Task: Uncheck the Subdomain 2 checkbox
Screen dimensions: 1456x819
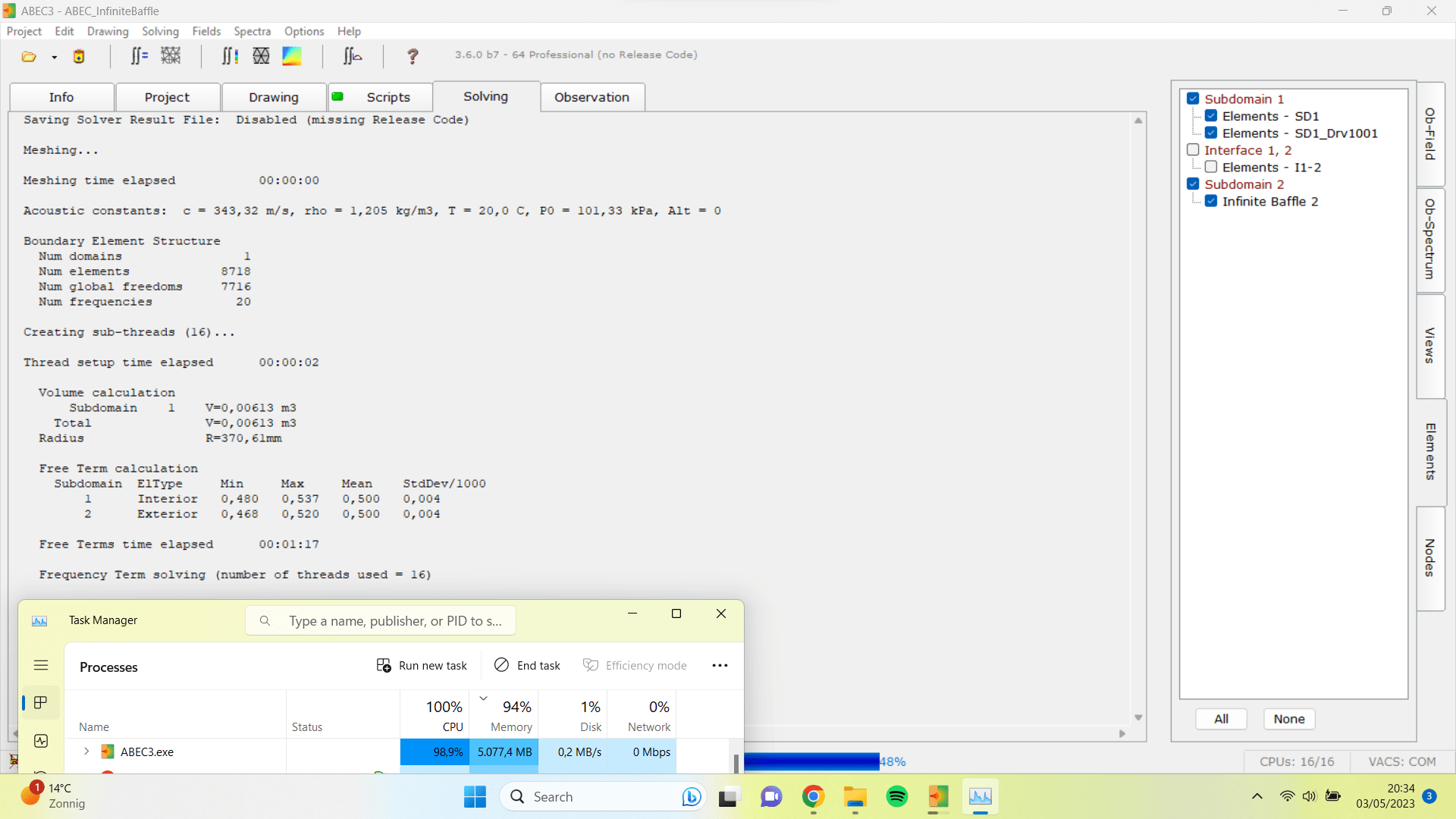Action: point(1193,184)
